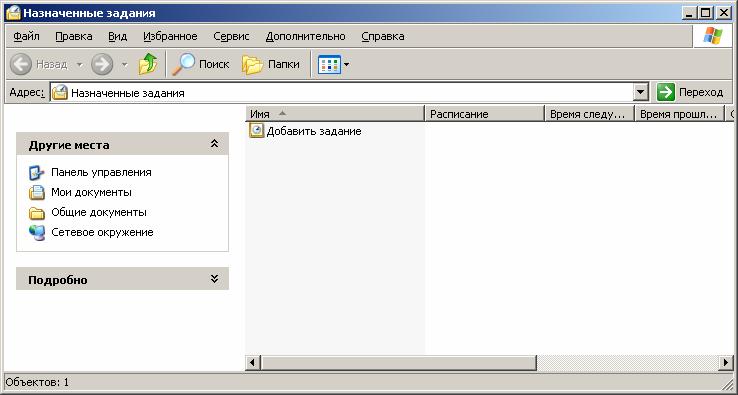Click the Добавить задание icon
This screenshot has width=738, height=395.
coord(257,130)
